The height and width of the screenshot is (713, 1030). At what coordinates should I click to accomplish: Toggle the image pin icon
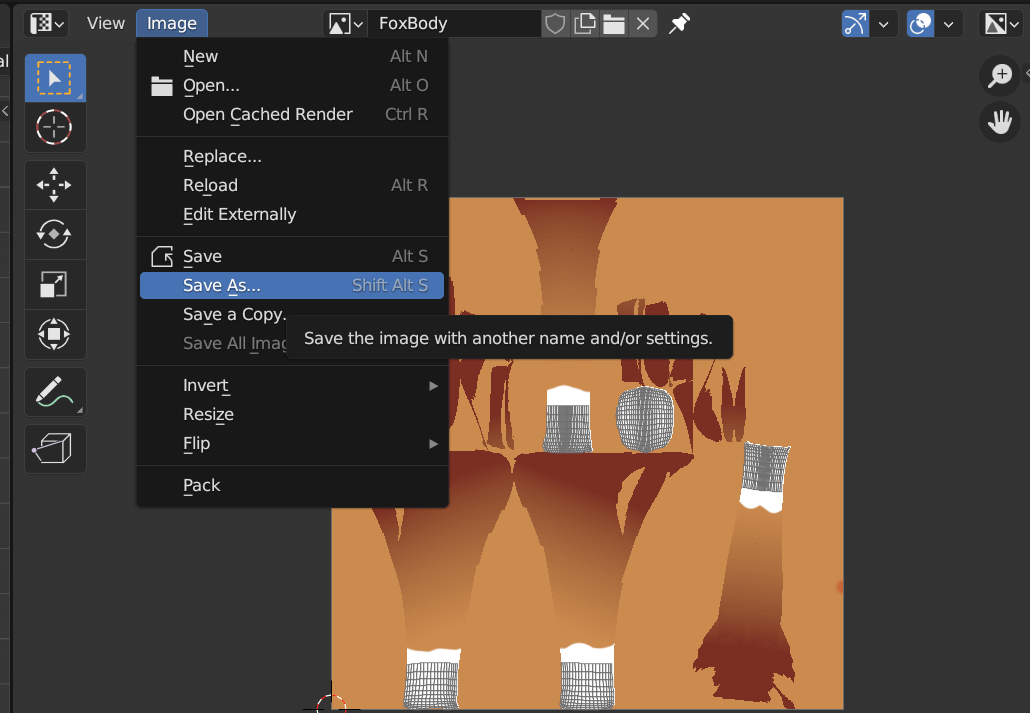679,24
